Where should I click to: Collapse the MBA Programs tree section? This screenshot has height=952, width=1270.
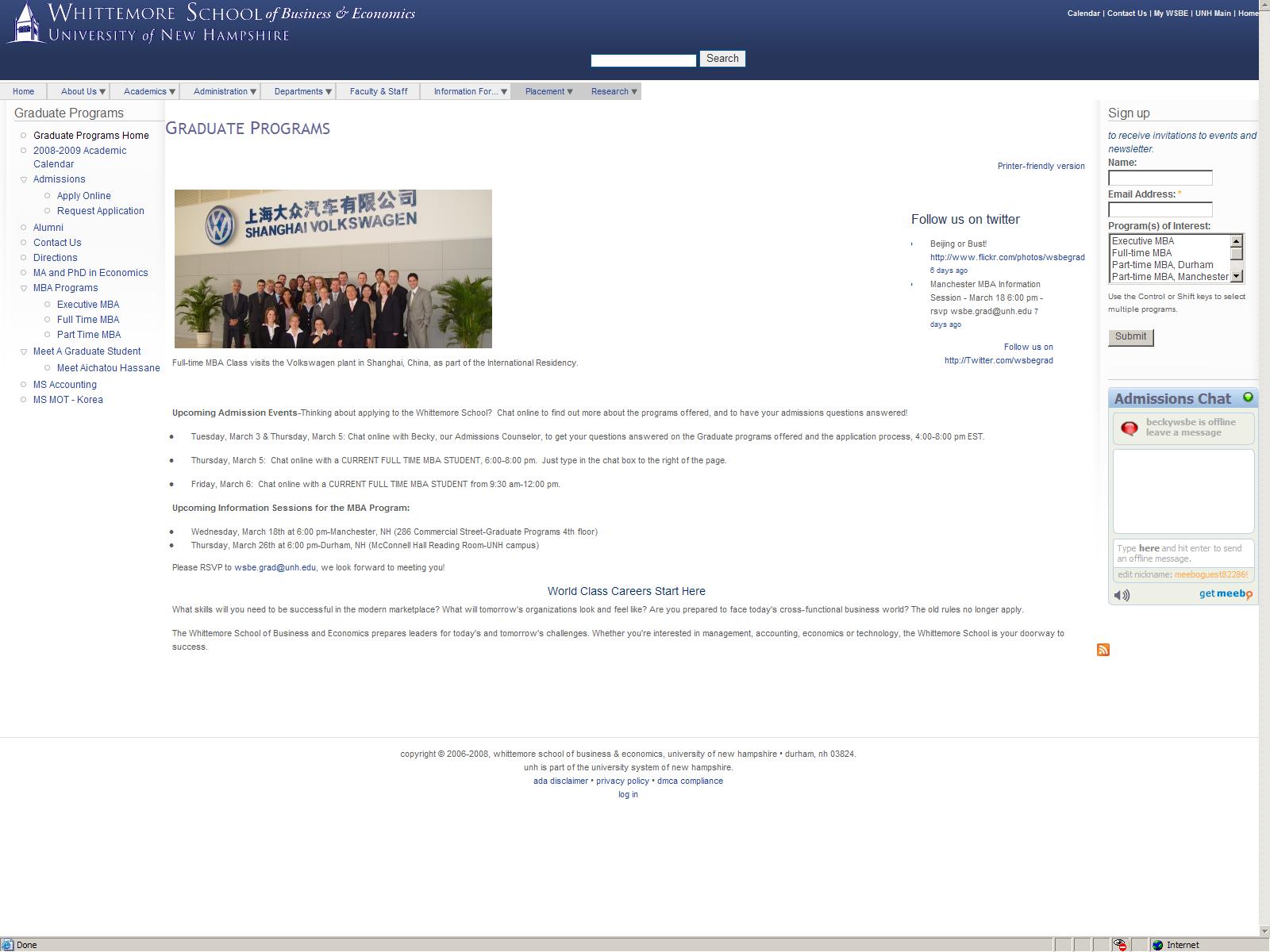[x=24, y=289]
